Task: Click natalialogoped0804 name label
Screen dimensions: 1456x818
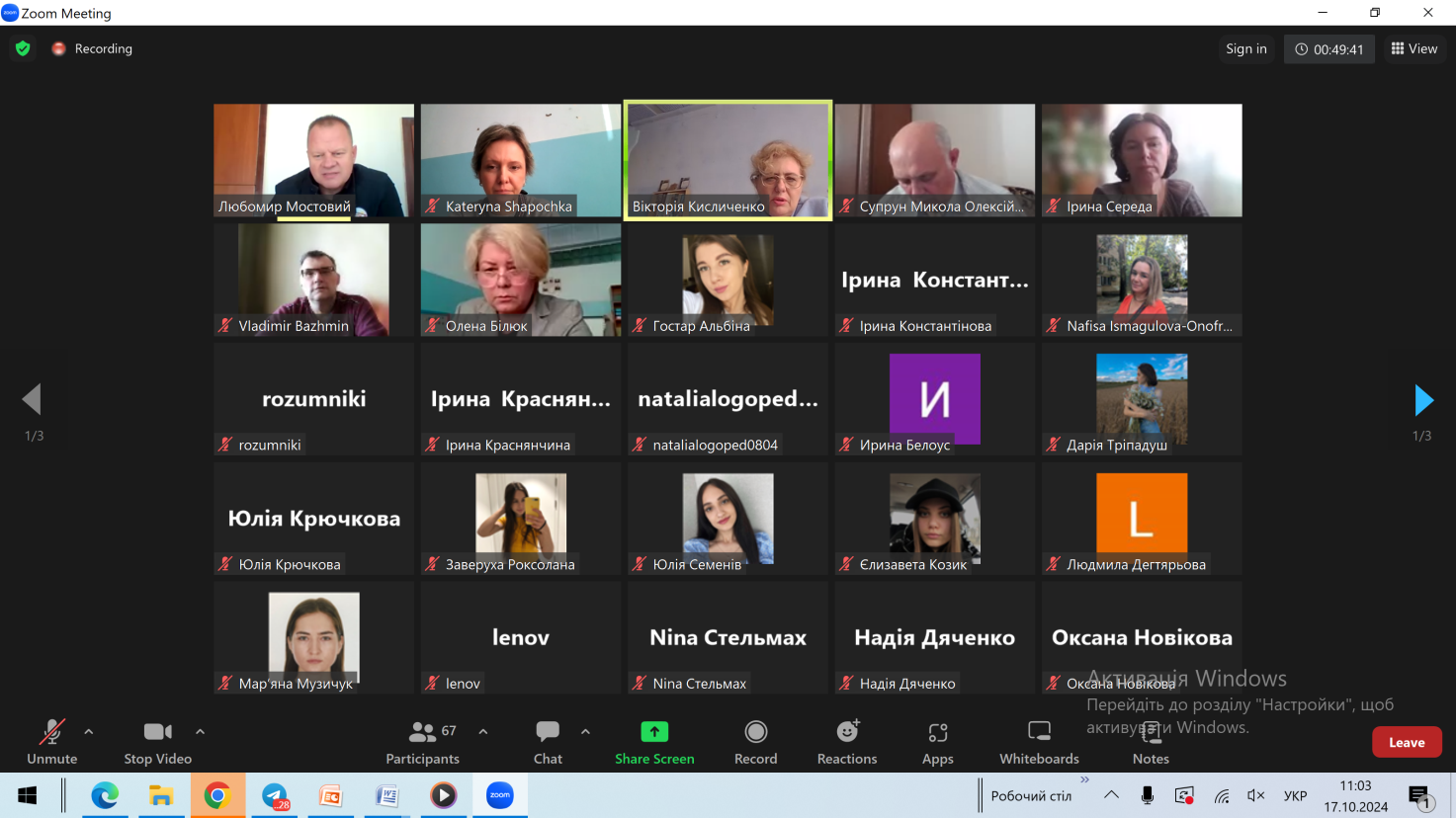Action: (715, 445)
